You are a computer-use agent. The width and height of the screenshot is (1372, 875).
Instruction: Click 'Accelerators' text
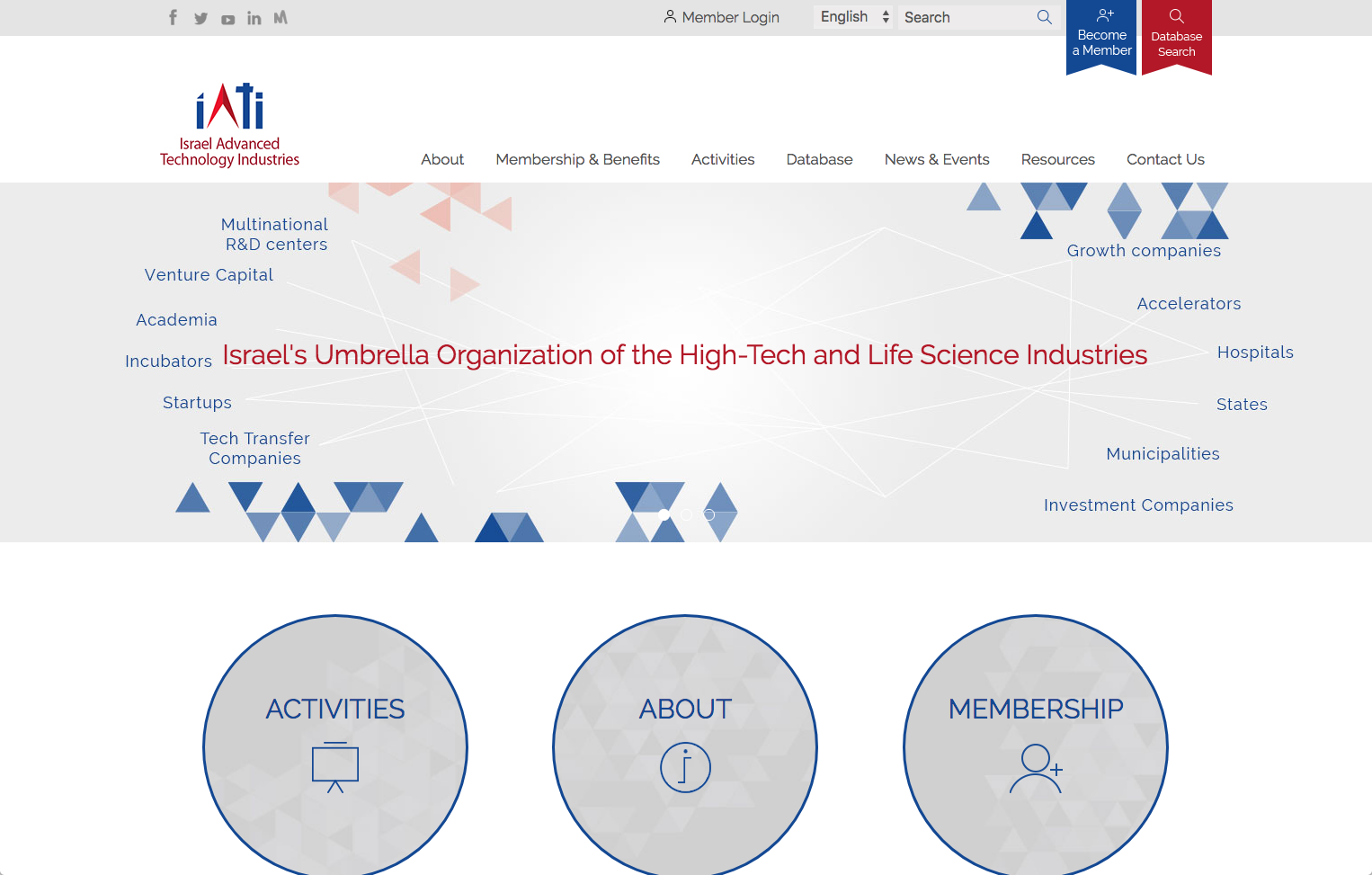coord(1189,303)
